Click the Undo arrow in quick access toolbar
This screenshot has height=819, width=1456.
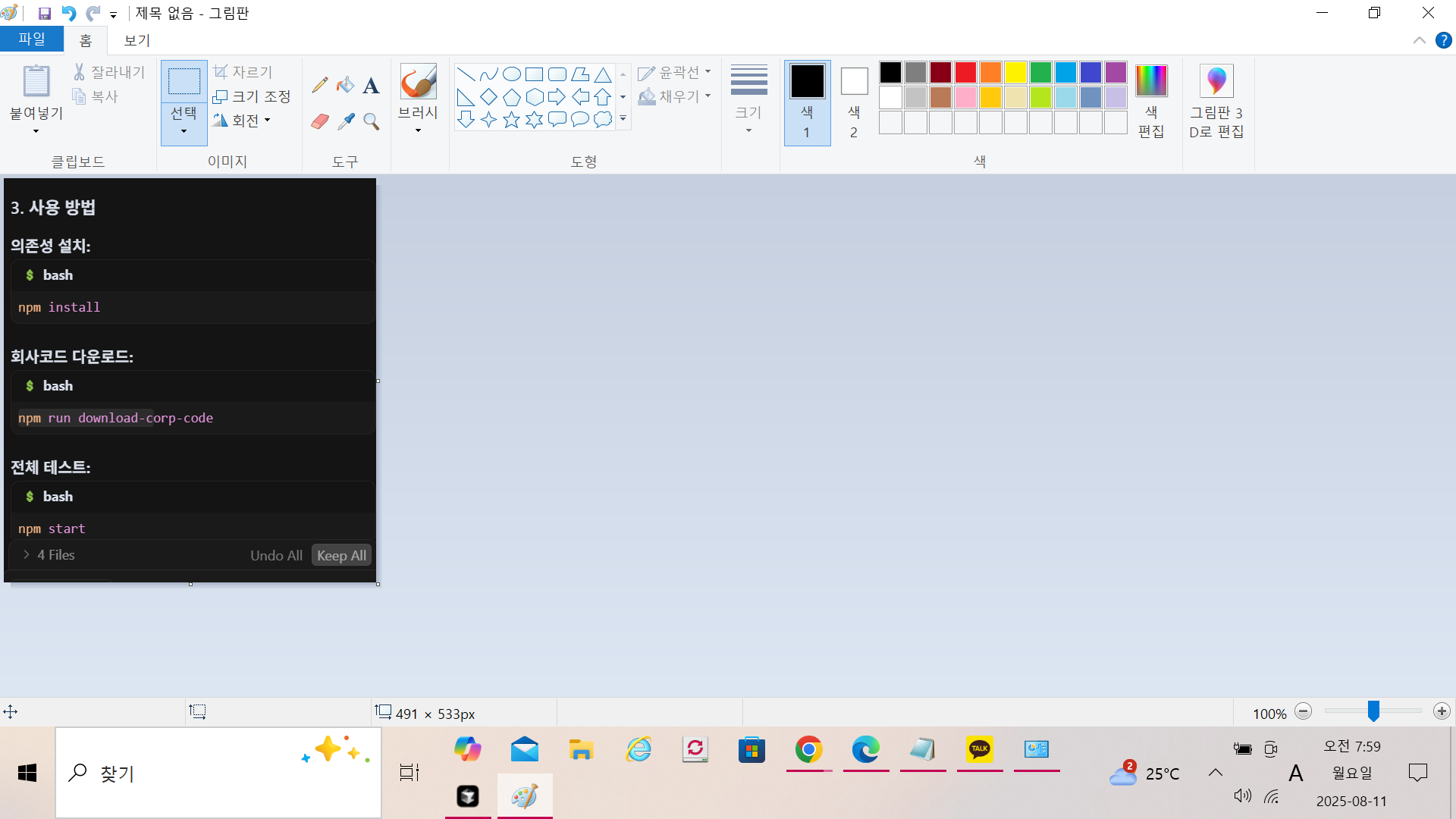click(x=69, y=14)
